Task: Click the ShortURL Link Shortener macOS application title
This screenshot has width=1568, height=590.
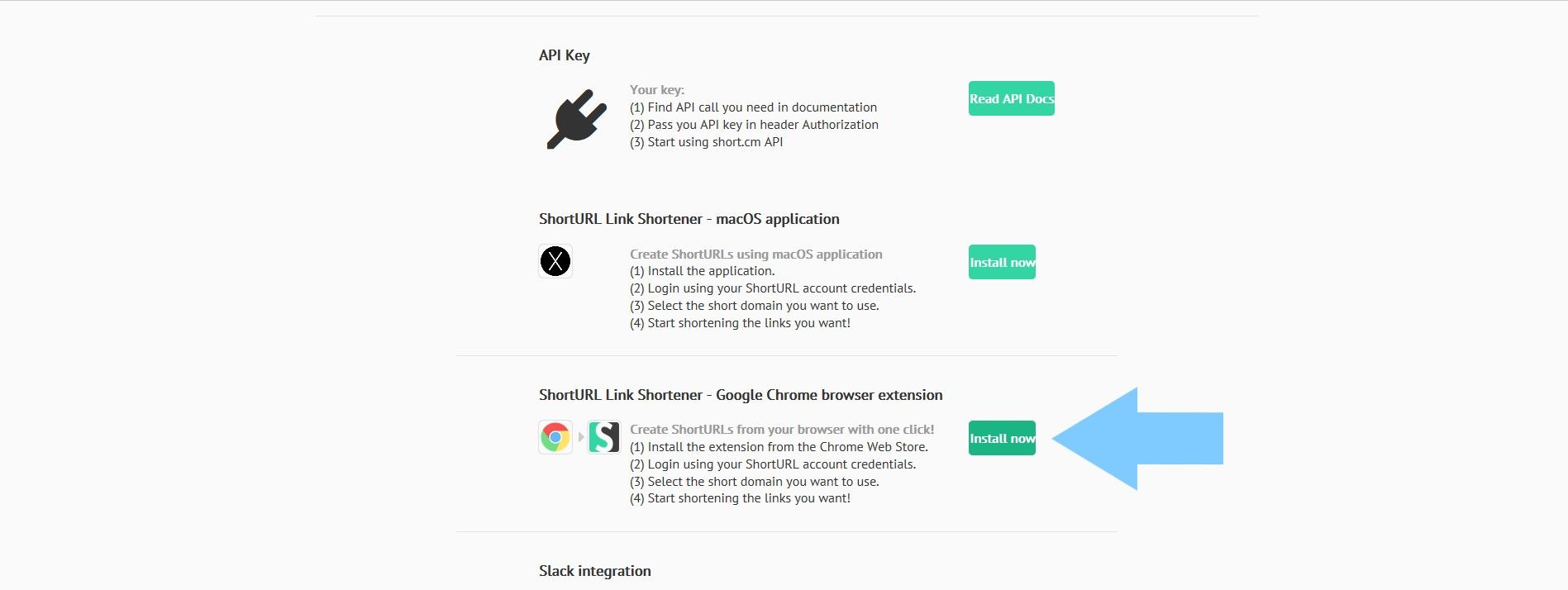Action: (688, 218)
